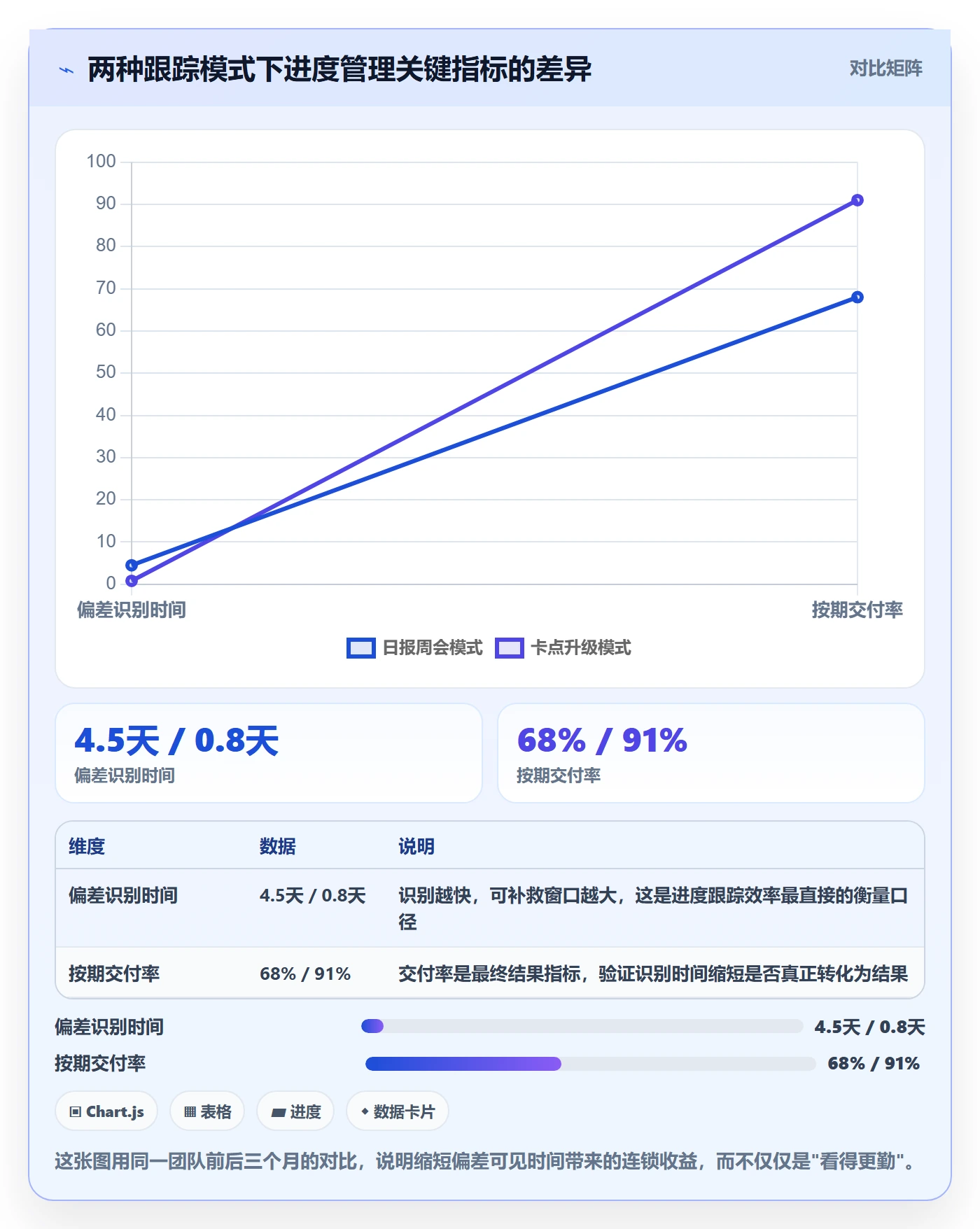980x1229 pixels.
Task: Click the 68% / 91% value beside progress bar
Action: tap(874, 1064)
